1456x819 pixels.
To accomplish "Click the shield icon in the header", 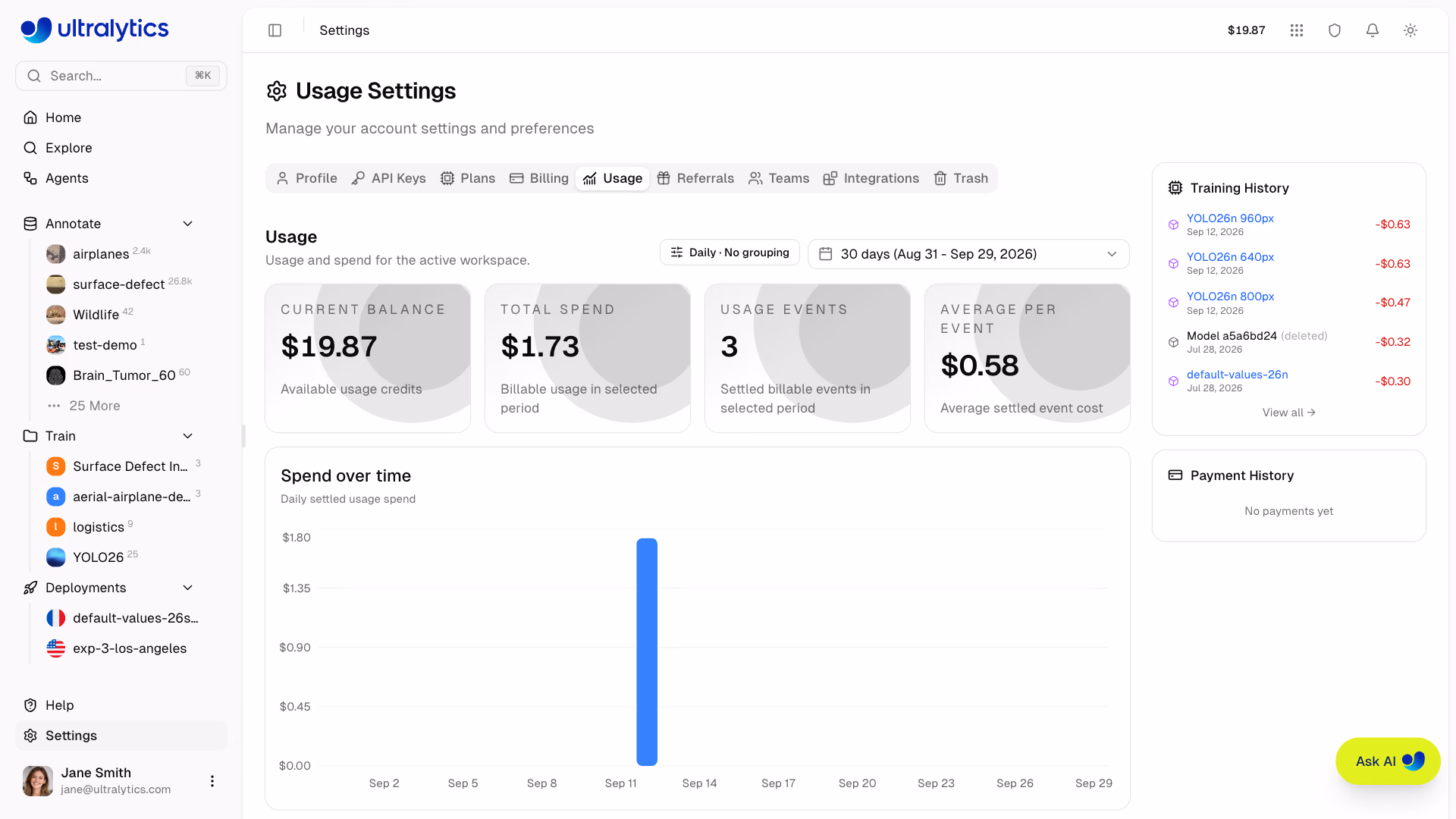I will tap(1335, 30).
